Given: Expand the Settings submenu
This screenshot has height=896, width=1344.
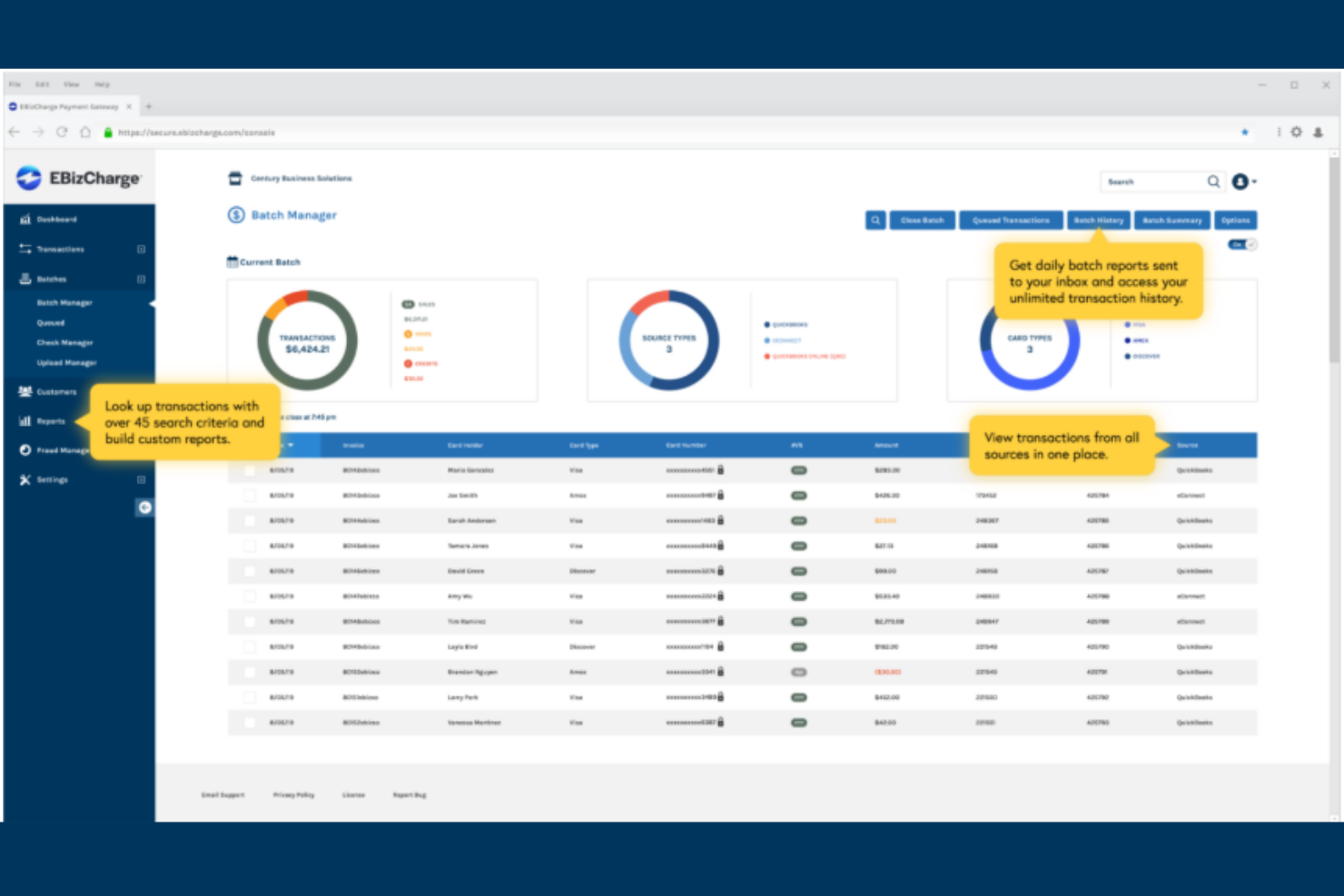Looking at the screenshot, I should [x=139, y=479].
